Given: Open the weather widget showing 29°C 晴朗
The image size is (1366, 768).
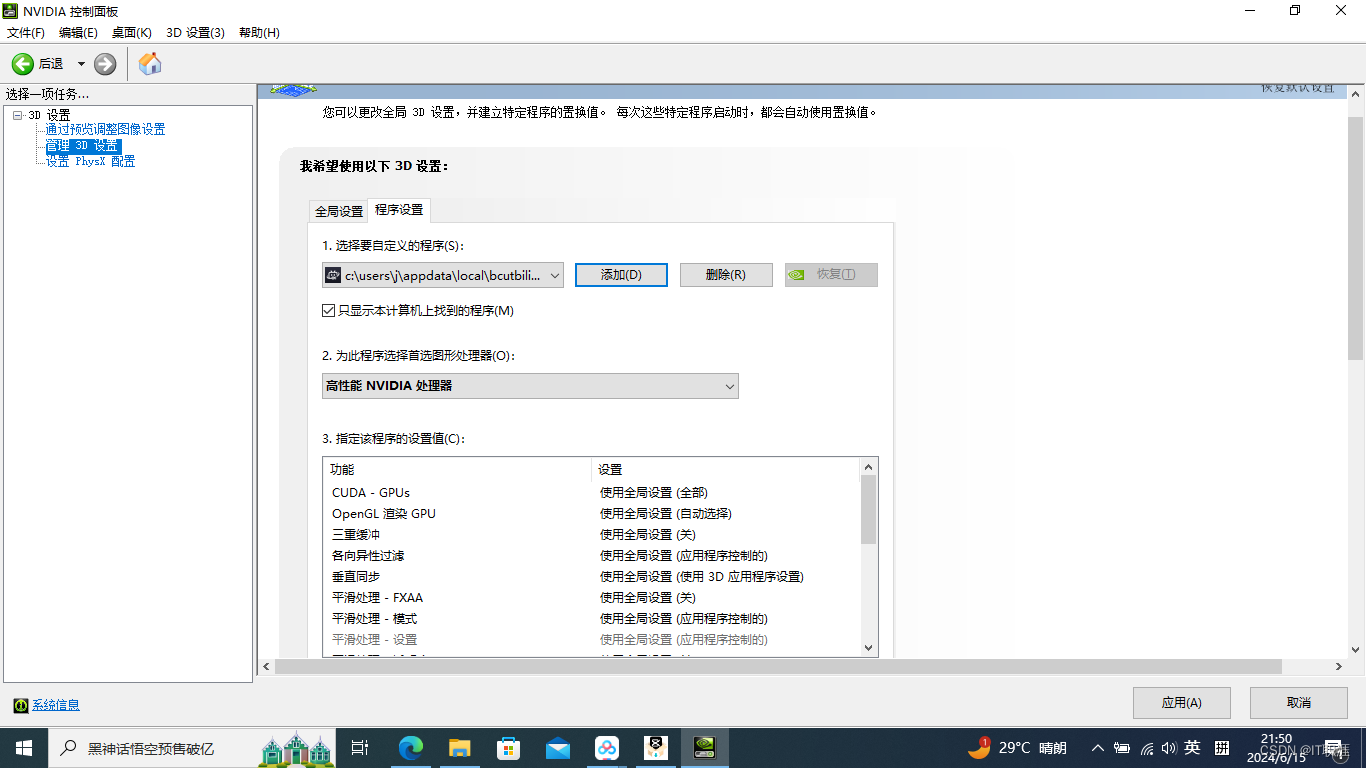Looking at the screenshot, I should click(x=1017, y=748).
